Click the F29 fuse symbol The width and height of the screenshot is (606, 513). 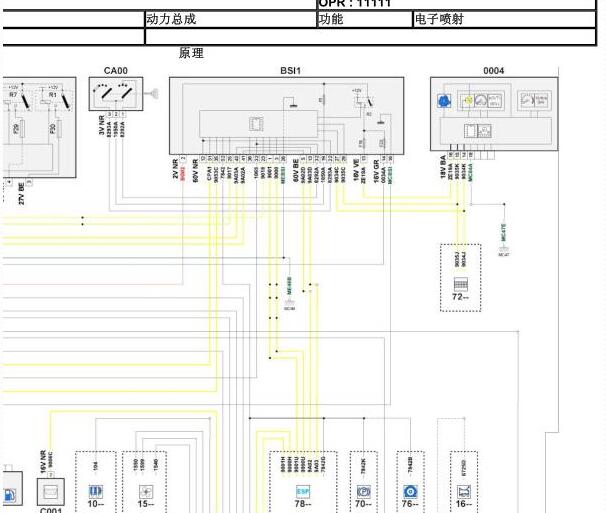(22, 128)
